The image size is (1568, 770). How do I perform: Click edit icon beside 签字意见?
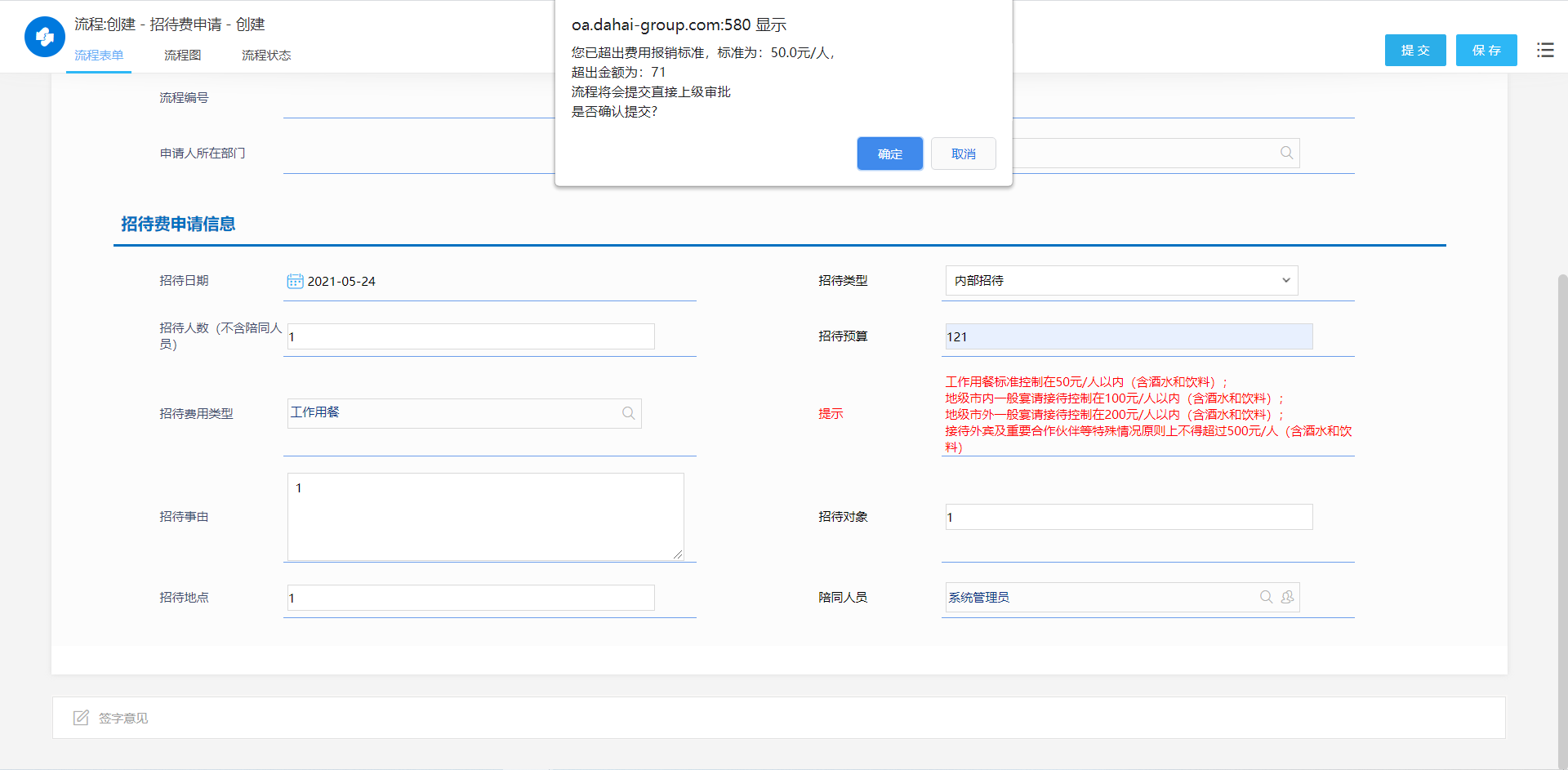tap(81, 718)
